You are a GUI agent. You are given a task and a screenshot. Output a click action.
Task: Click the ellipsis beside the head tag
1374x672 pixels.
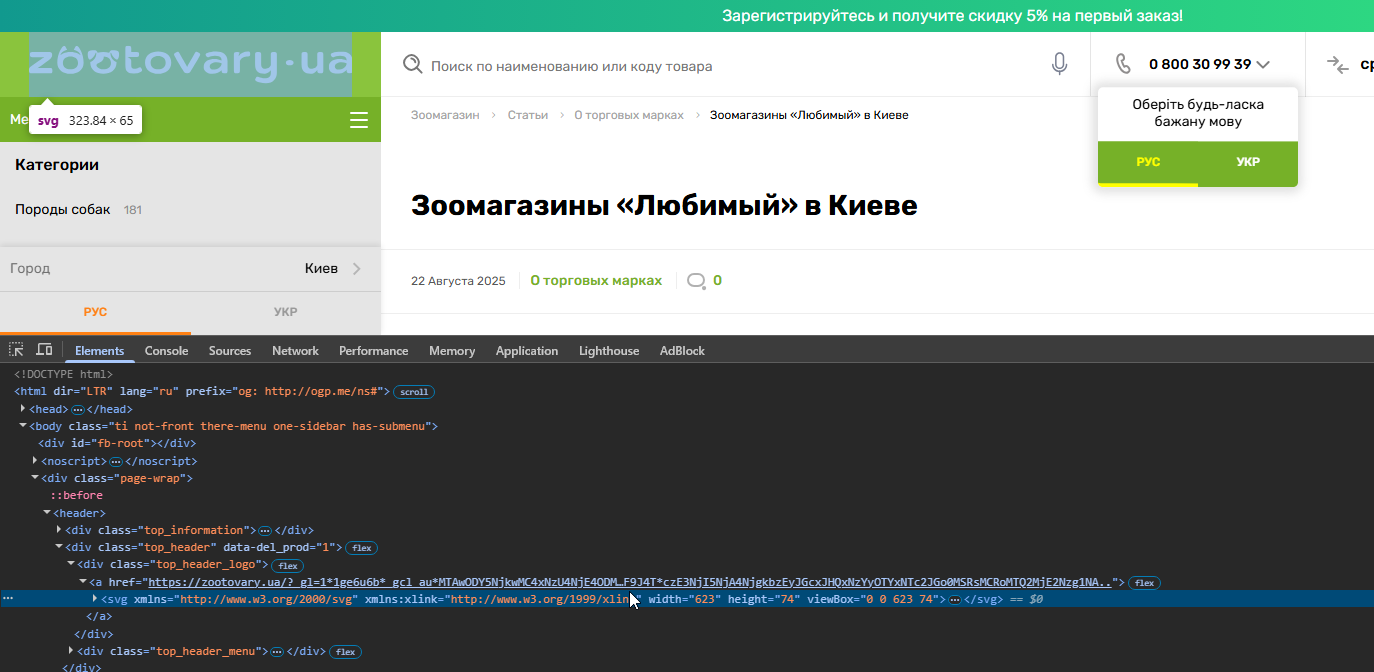[x=77, y=409]
